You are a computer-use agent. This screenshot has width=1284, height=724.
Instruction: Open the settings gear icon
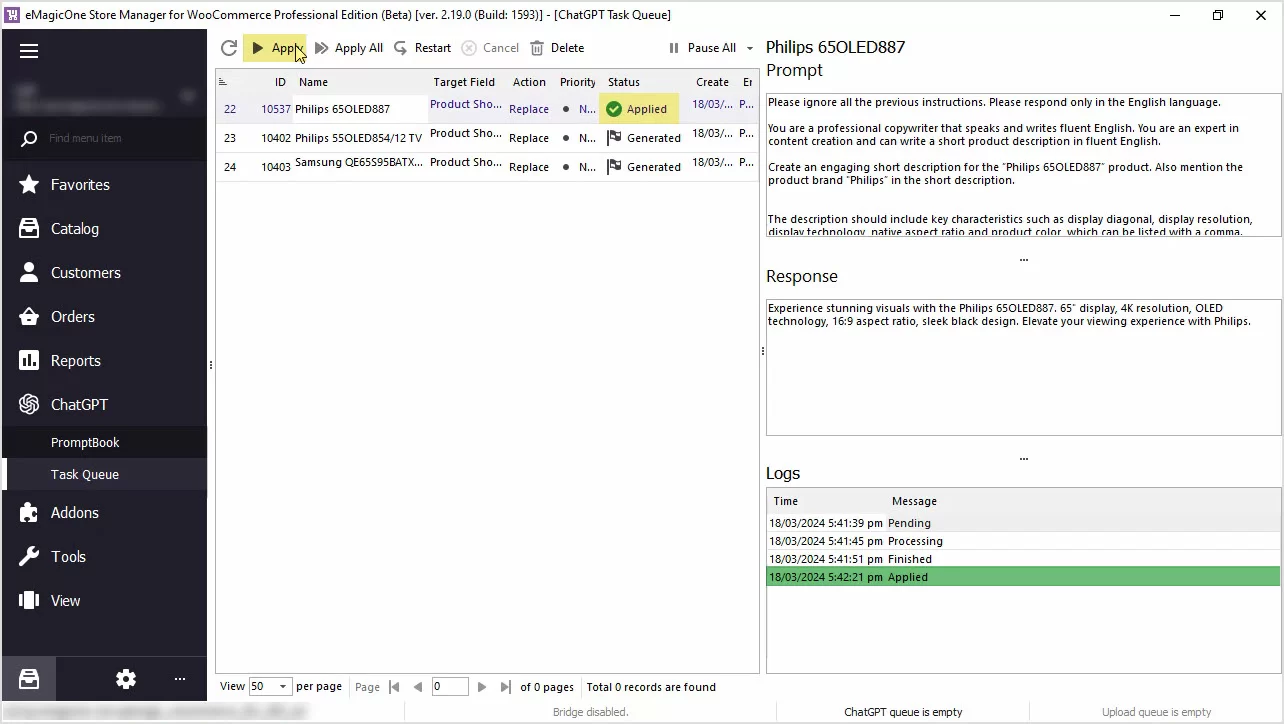coord(126,679)
